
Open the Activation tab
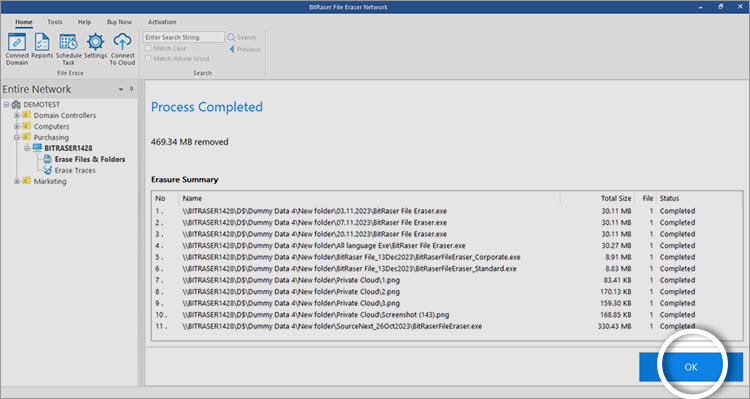click(x=162, y=22)
